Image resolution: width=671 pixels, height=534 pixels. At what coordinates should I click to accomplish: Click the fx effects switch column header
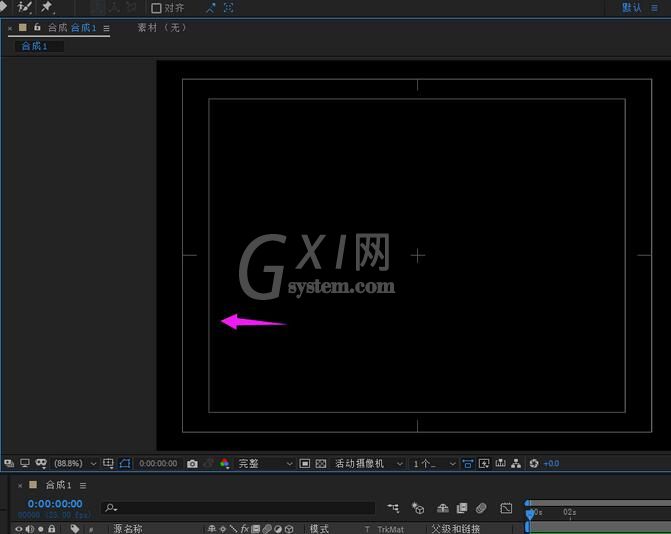[245, 529]
